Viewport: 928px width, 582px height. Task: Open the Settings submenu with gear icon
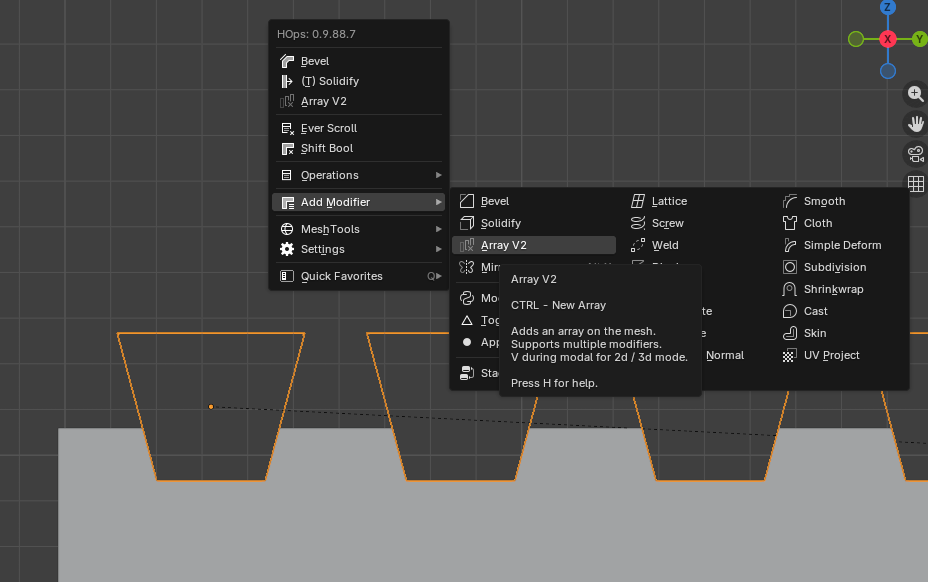358,249
